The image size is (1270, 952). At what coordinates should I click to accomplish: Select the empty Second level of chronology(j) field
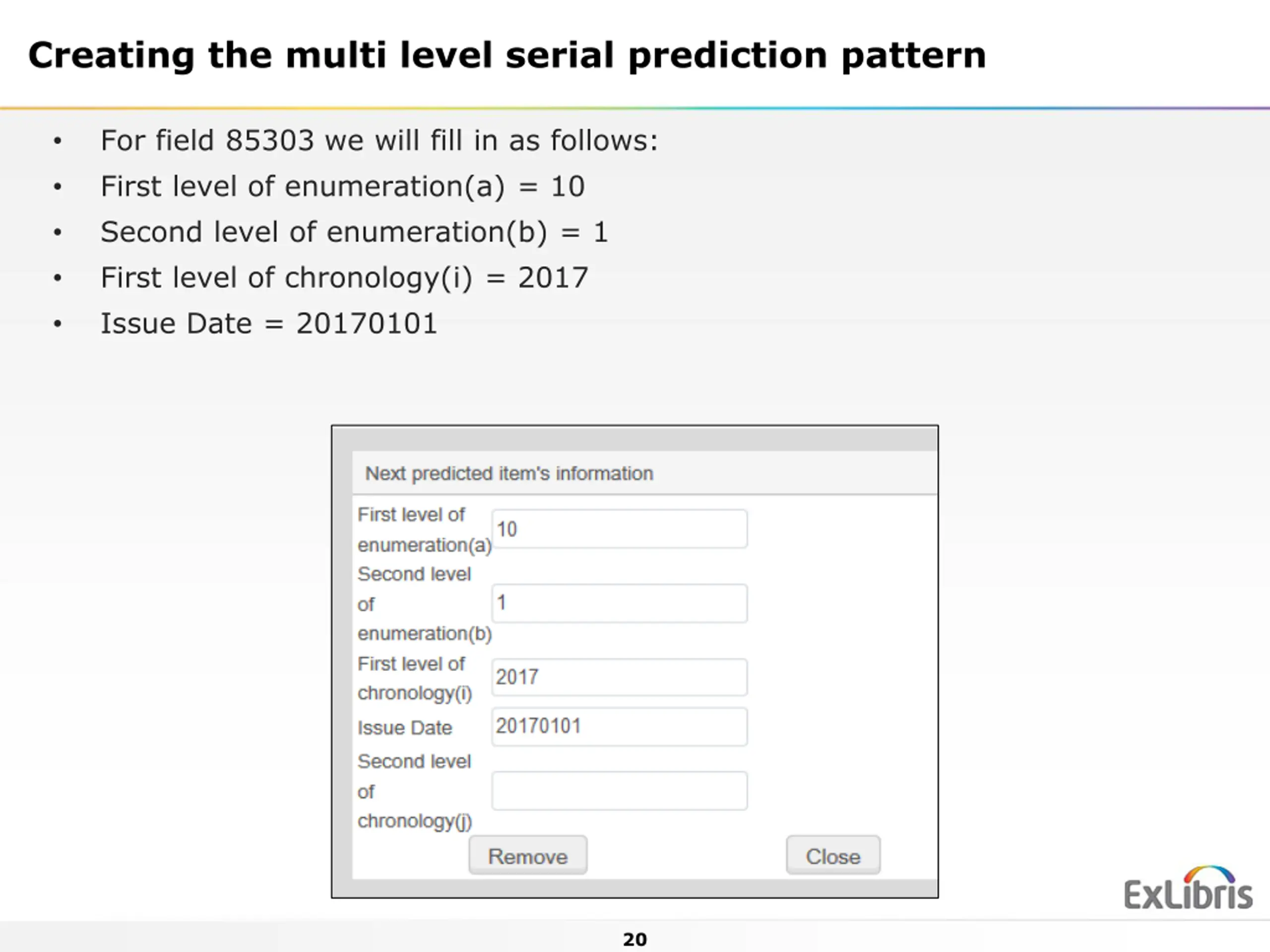point(620,791)
